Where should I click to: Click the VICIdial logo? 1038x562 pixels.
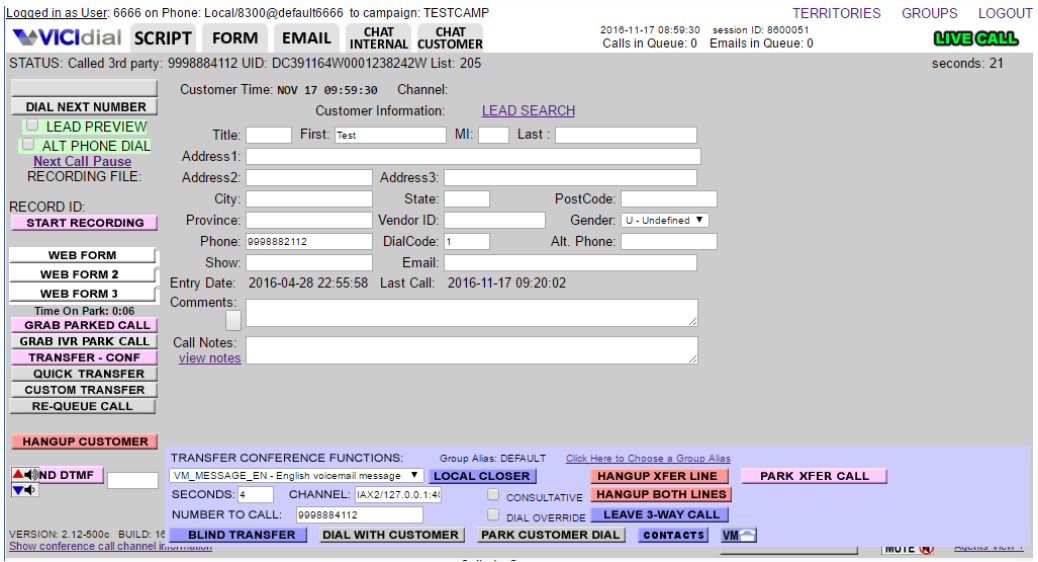point(67,39)
